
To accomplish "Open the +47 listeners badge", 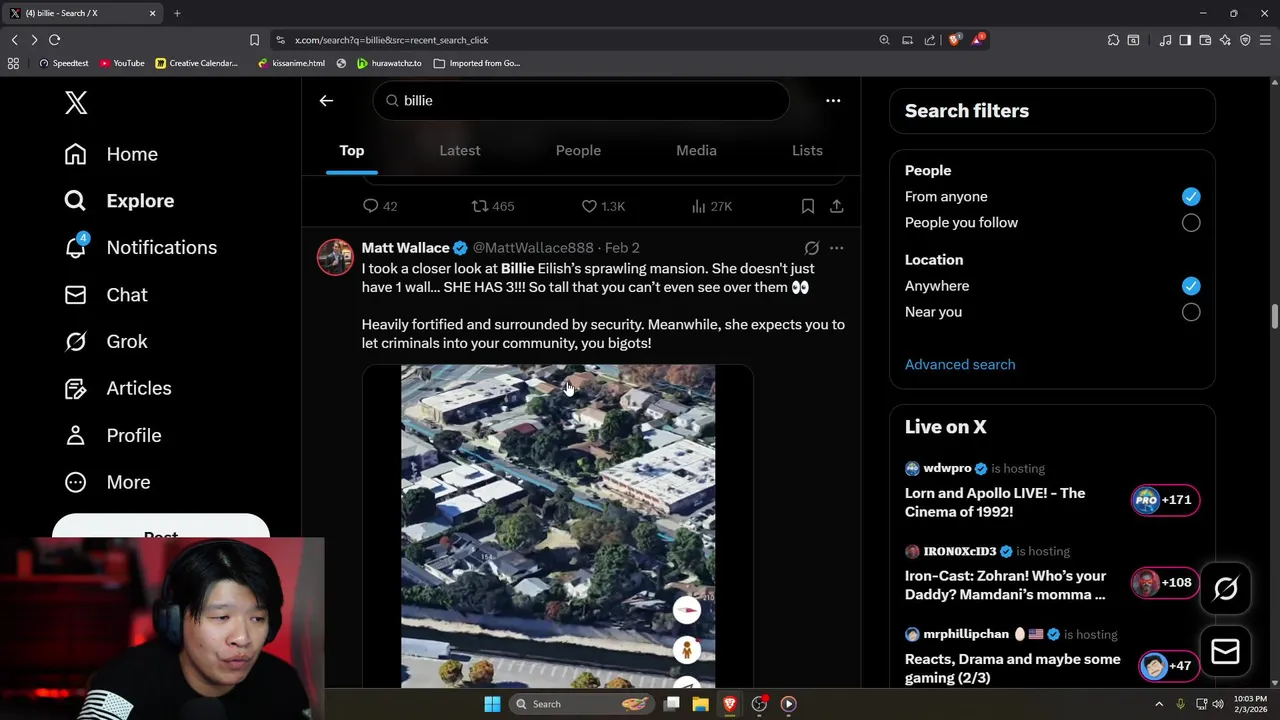I will coord(1169,665).
